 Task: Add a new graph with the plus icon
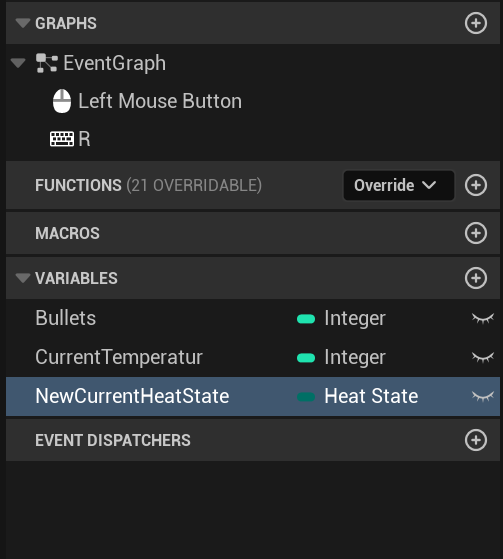point(476,23)
